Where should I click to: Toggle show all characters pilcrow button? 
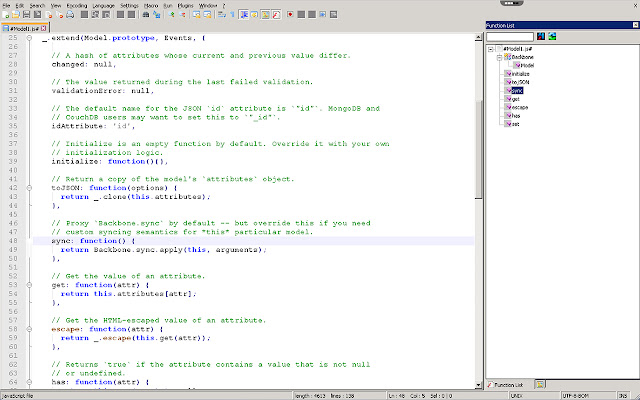pyautogui.click(x=232, y=15)
